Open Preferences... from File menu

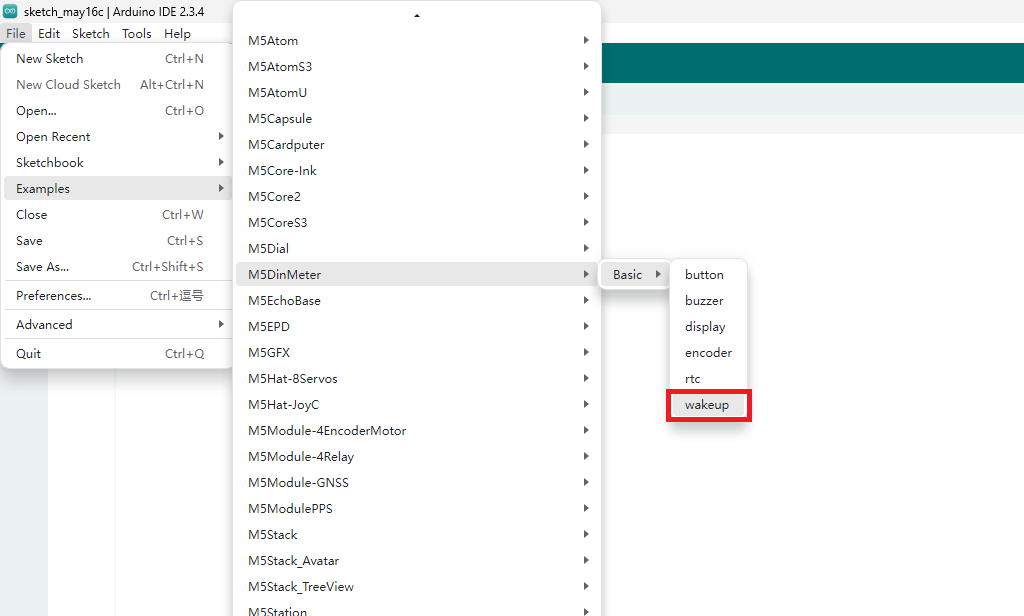click(x=118, y=296)
